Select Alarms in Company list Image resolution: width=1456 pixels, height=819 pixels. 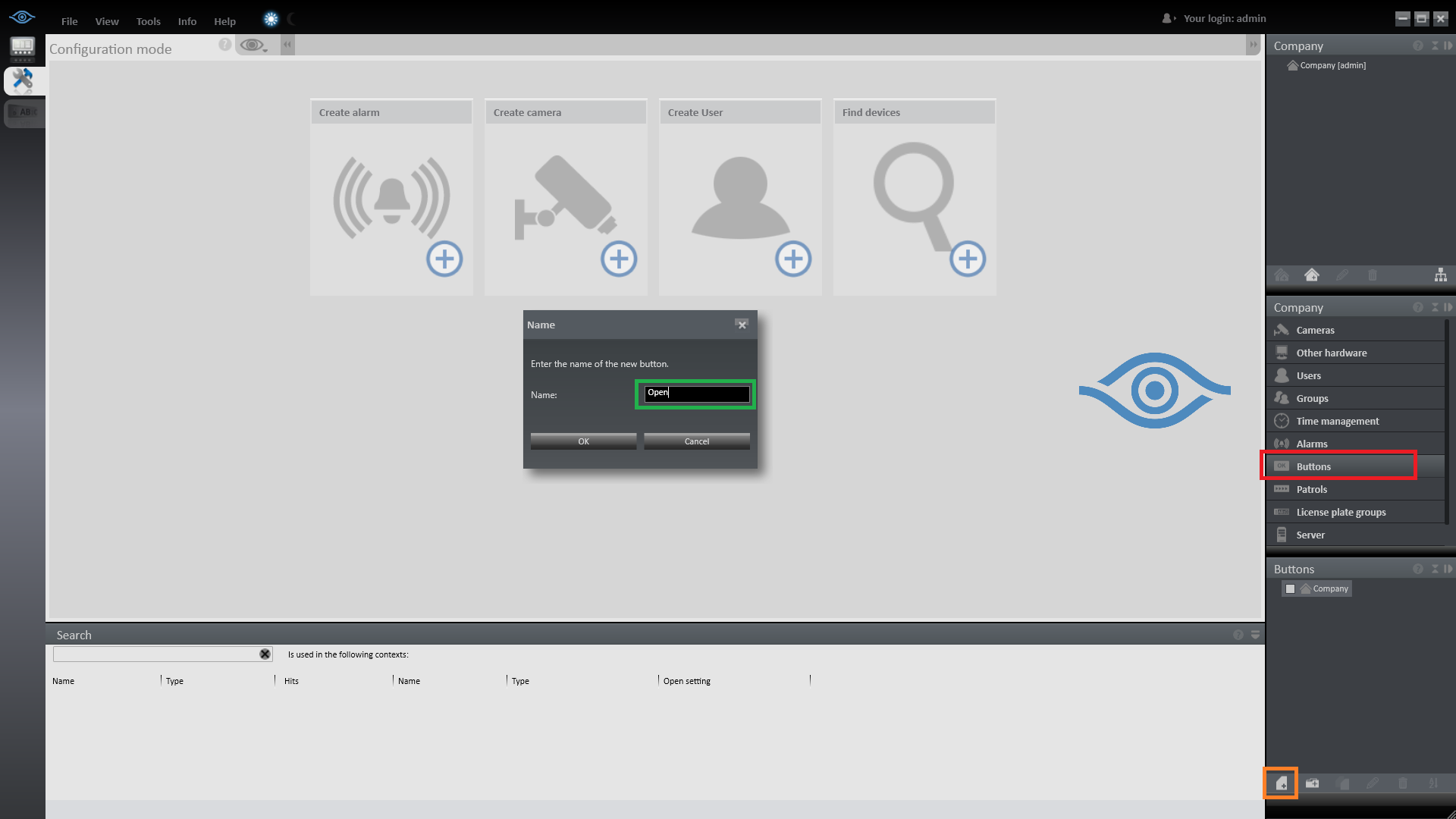pos(1311,444)
